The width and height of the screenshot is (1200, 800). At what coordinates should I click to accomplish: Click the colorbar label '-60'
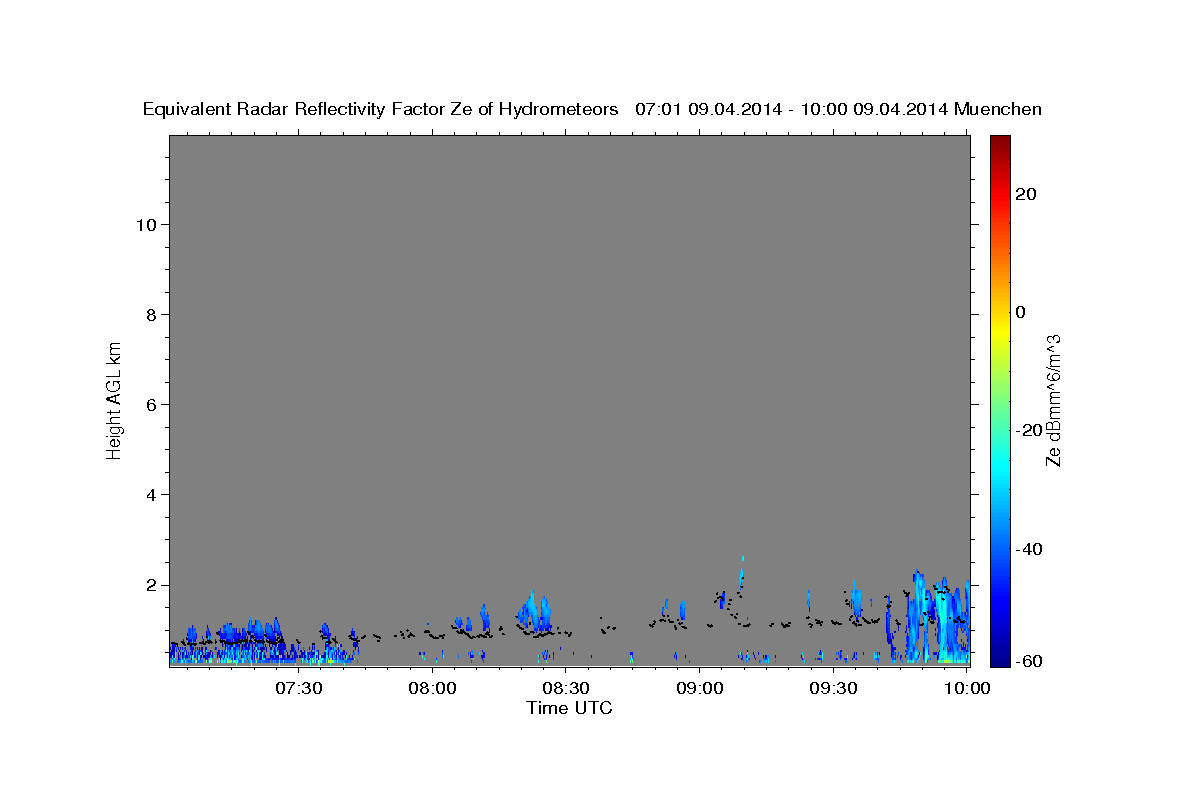click(x=1029, y=661)
